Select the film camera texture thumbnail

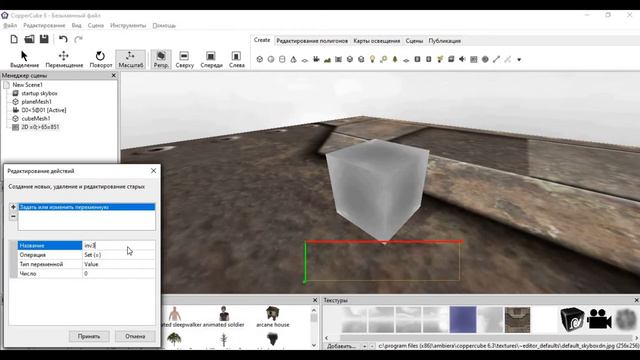[599, 320]
